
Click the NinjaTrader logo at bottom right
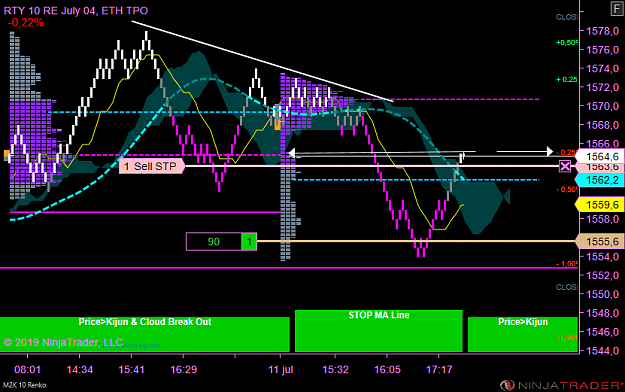[x=561, y=385]
